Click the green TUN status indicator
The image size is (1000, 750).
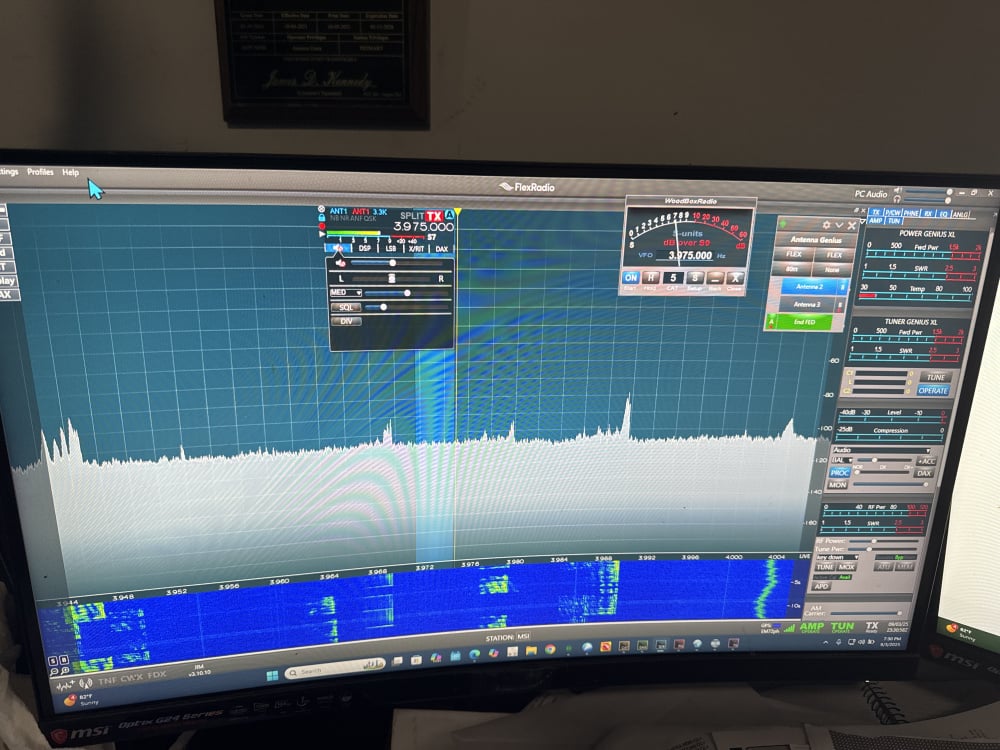tap(842, 627)
